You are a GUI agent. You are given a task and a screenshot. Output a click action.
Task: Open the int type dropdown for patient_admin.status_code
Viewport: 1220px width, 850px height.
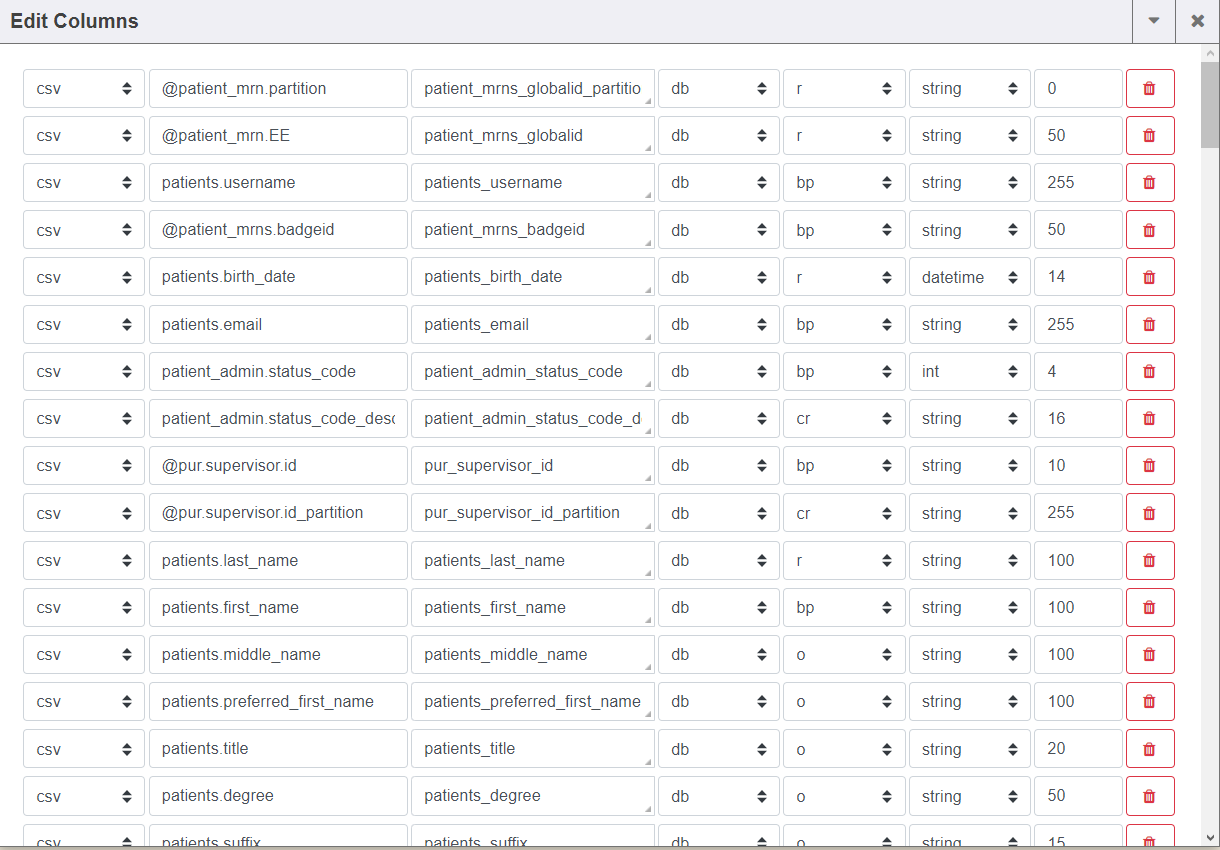pyautogui.click(x=968, y=371)
